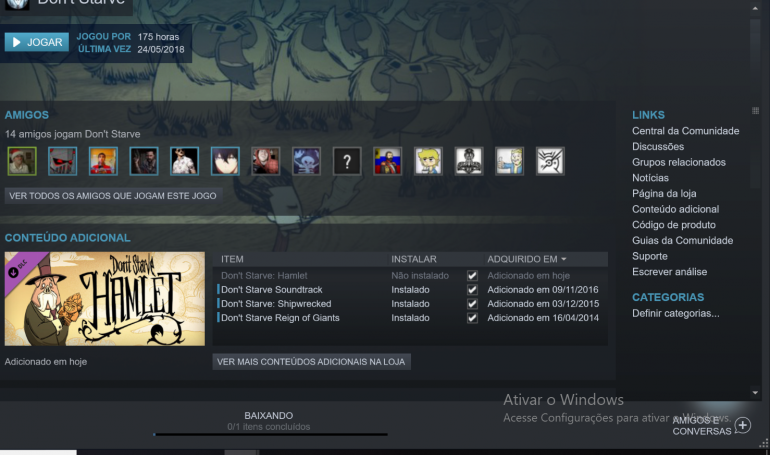Image resolution: width=770 pixels, height=455 pixels.
Task: Select the Don't Starve: Hamlet row
Action: [x=410, y=276]
